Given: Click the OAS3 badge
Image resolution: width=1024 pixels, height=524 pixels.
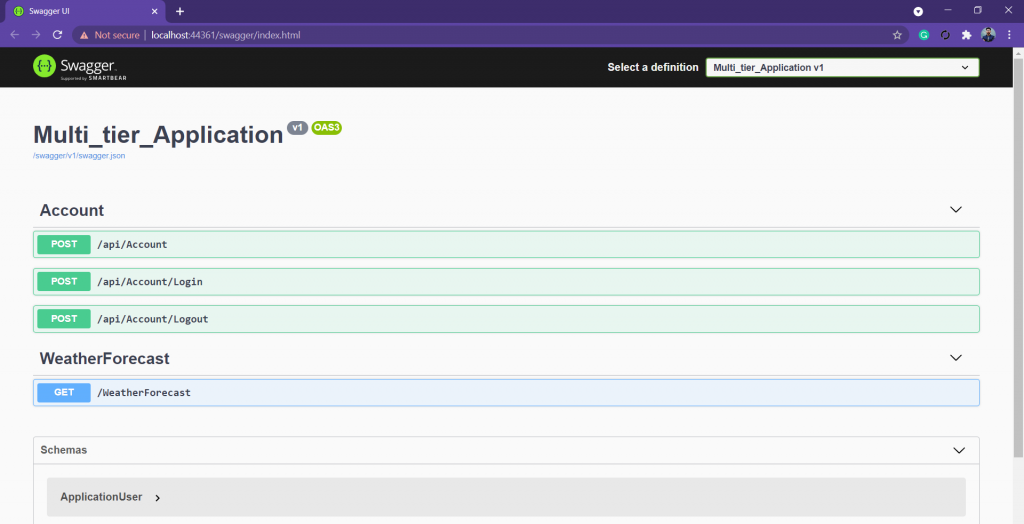Looking at the screenshot, I should pyautogui.click(x=327, y=127).
